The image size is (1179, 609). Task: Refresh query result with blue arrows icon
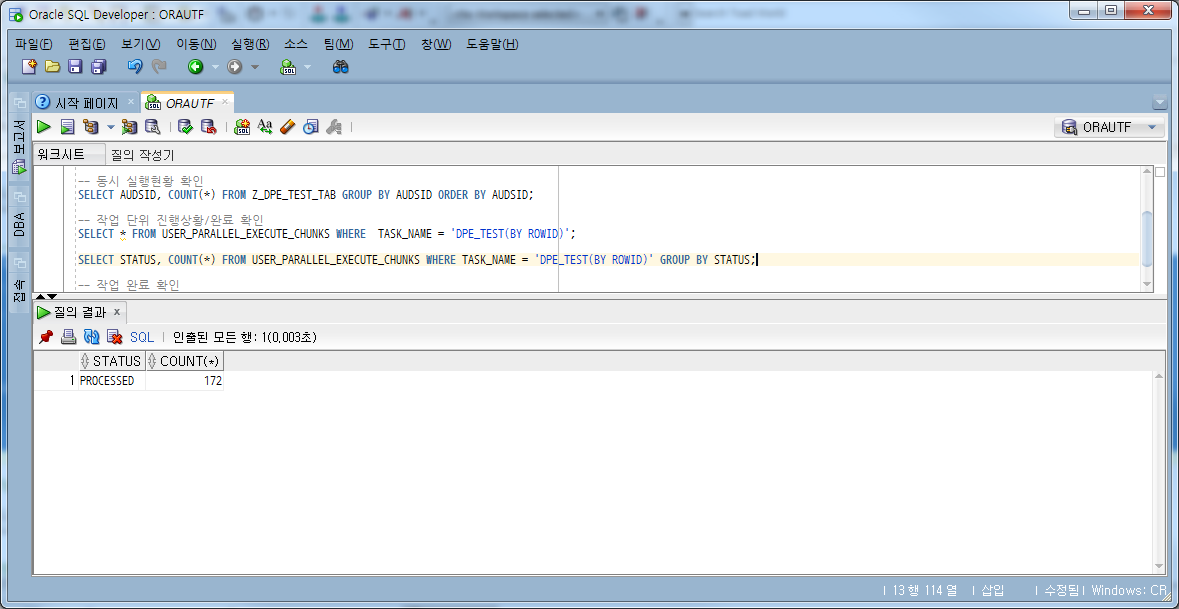[92, 337]
